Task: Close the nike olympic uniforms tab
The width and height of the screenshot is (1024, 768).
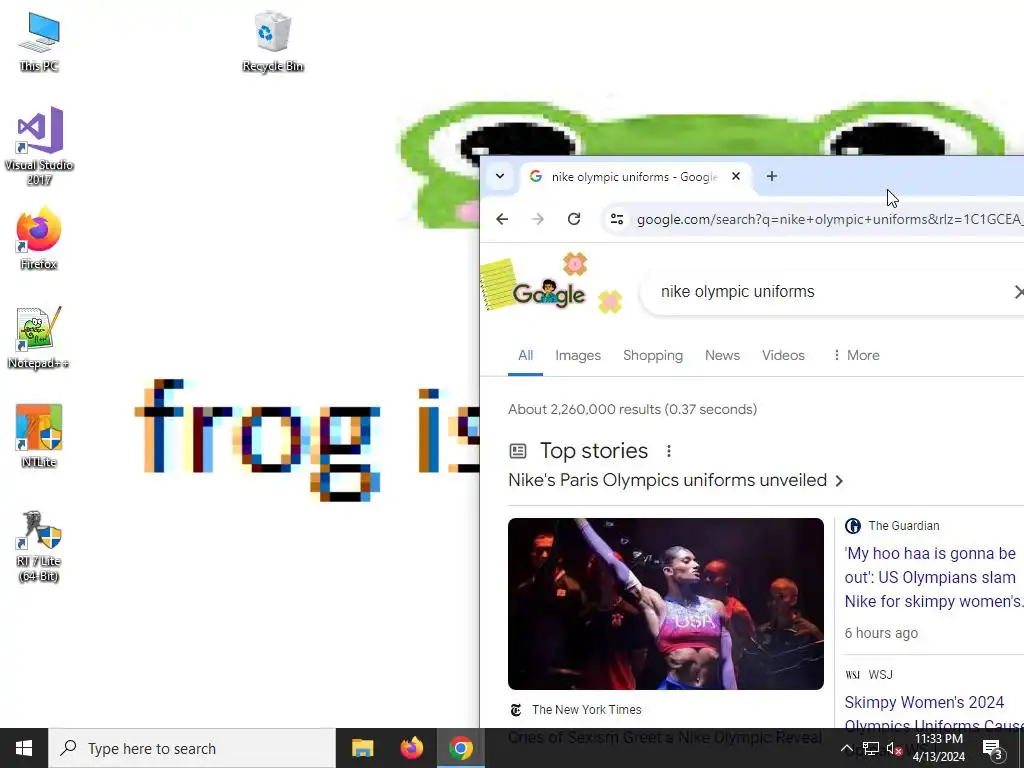Action: point(736,176)
